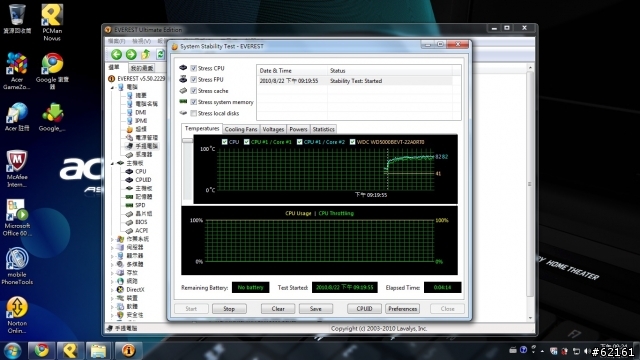Open the first menu in EVEREST menu bar
This screenshot has width=640, height=360.
(x=116, y=41)
